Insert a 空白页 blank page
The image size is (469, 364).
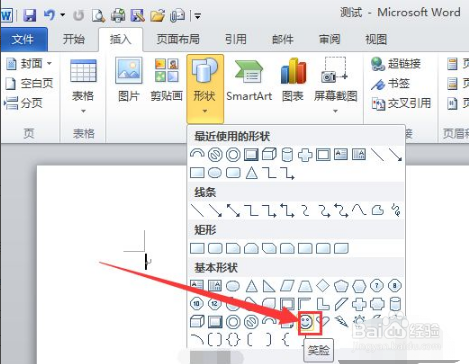click(29, 83)
